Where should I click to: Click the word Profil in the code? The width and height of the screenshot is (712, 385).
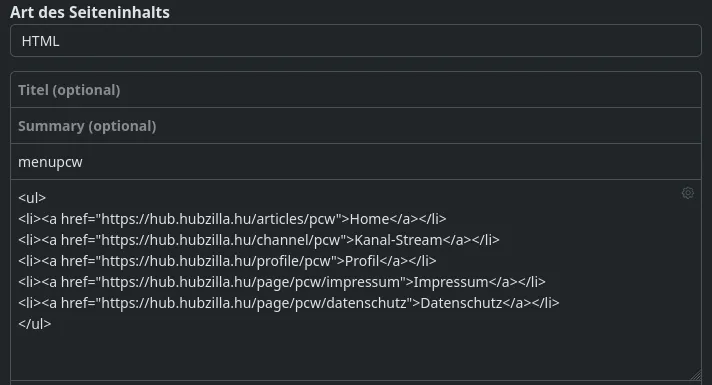click(362, 261)
